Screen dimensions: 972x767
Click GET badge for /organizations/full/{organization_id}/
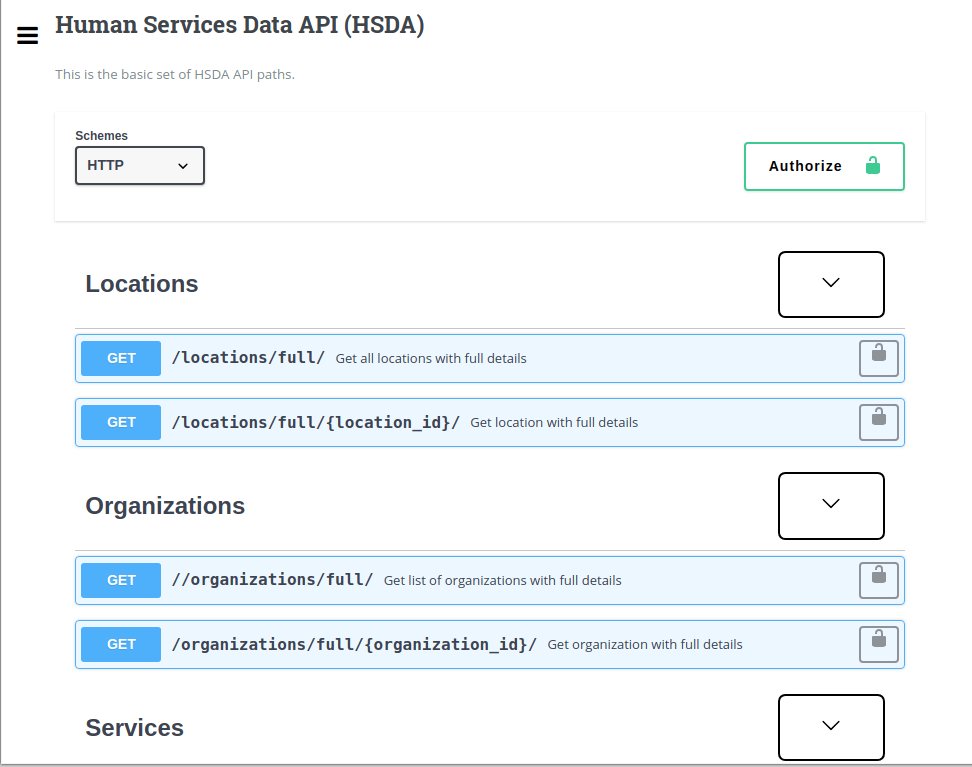(x=121, y=644)
